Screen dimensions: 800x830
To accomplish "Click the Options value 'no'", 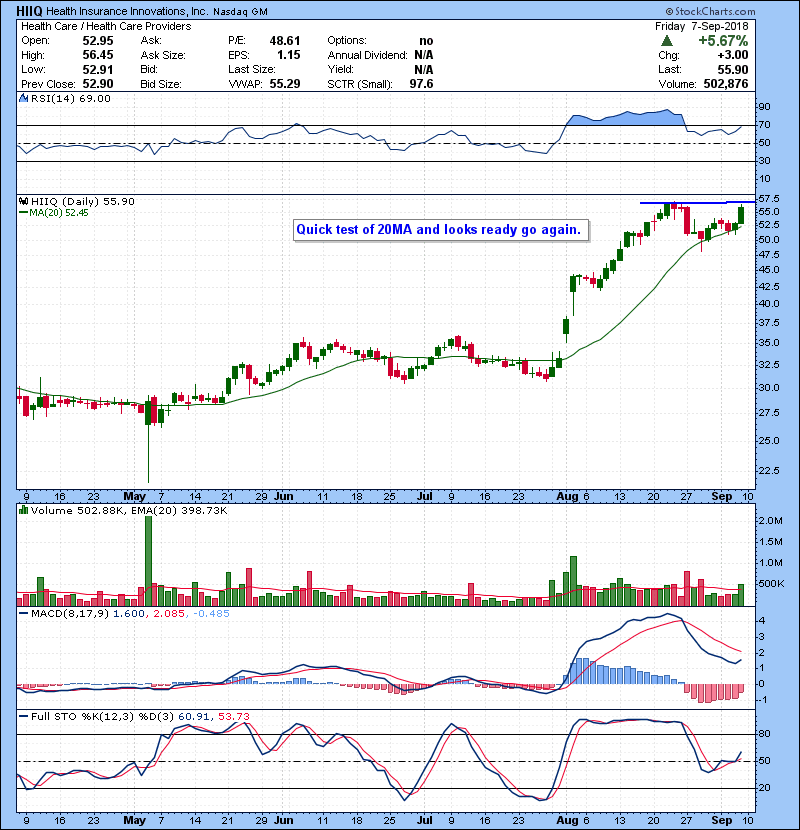I will click(426, 41).
